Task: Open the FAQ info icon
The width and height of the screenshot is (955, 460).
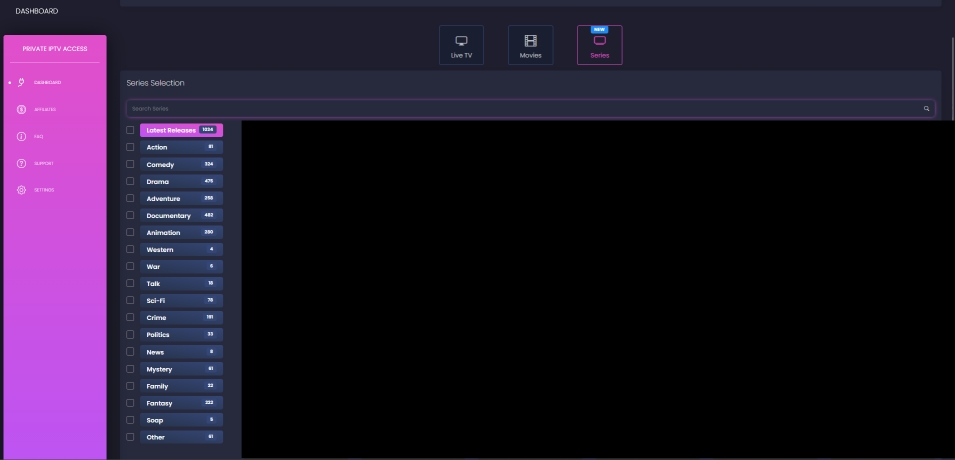Action: (x=21, y=136)
